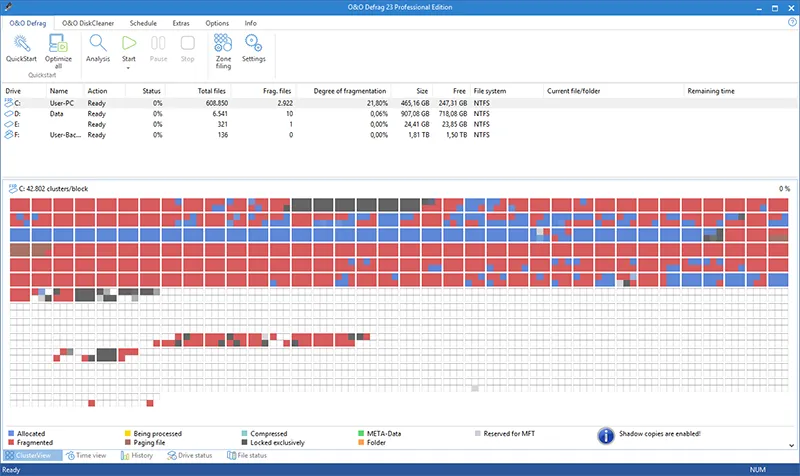Click the green Start play icon
The image size is (800, 476).
pos(129,43)
